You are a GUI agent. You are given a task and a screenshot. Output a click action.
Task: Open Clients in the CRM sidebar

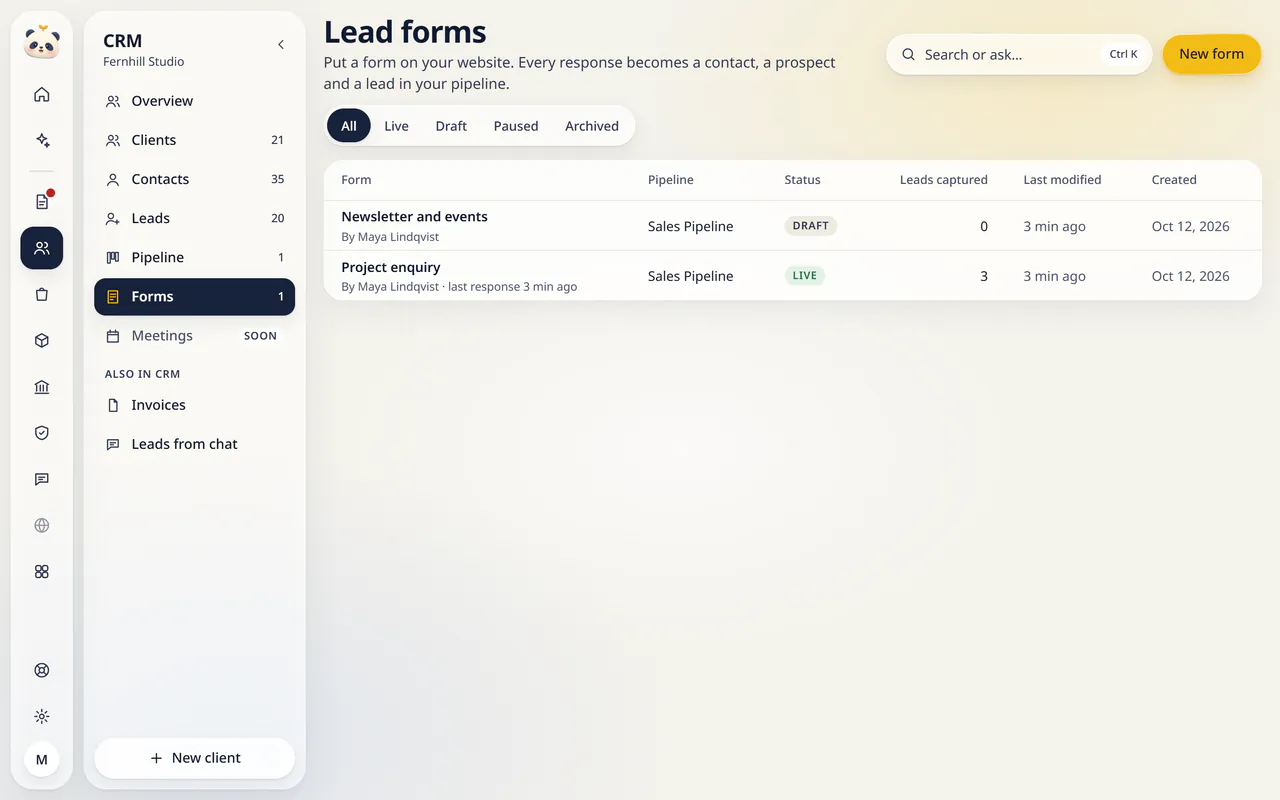195,140
